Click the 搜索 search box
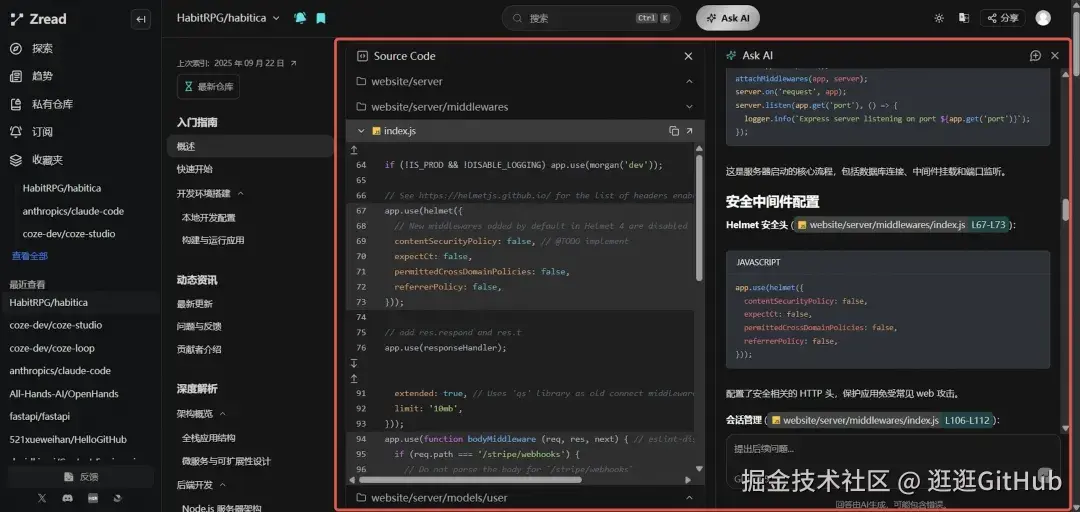This screenshot has width=1080, height=512. point(591,19)
